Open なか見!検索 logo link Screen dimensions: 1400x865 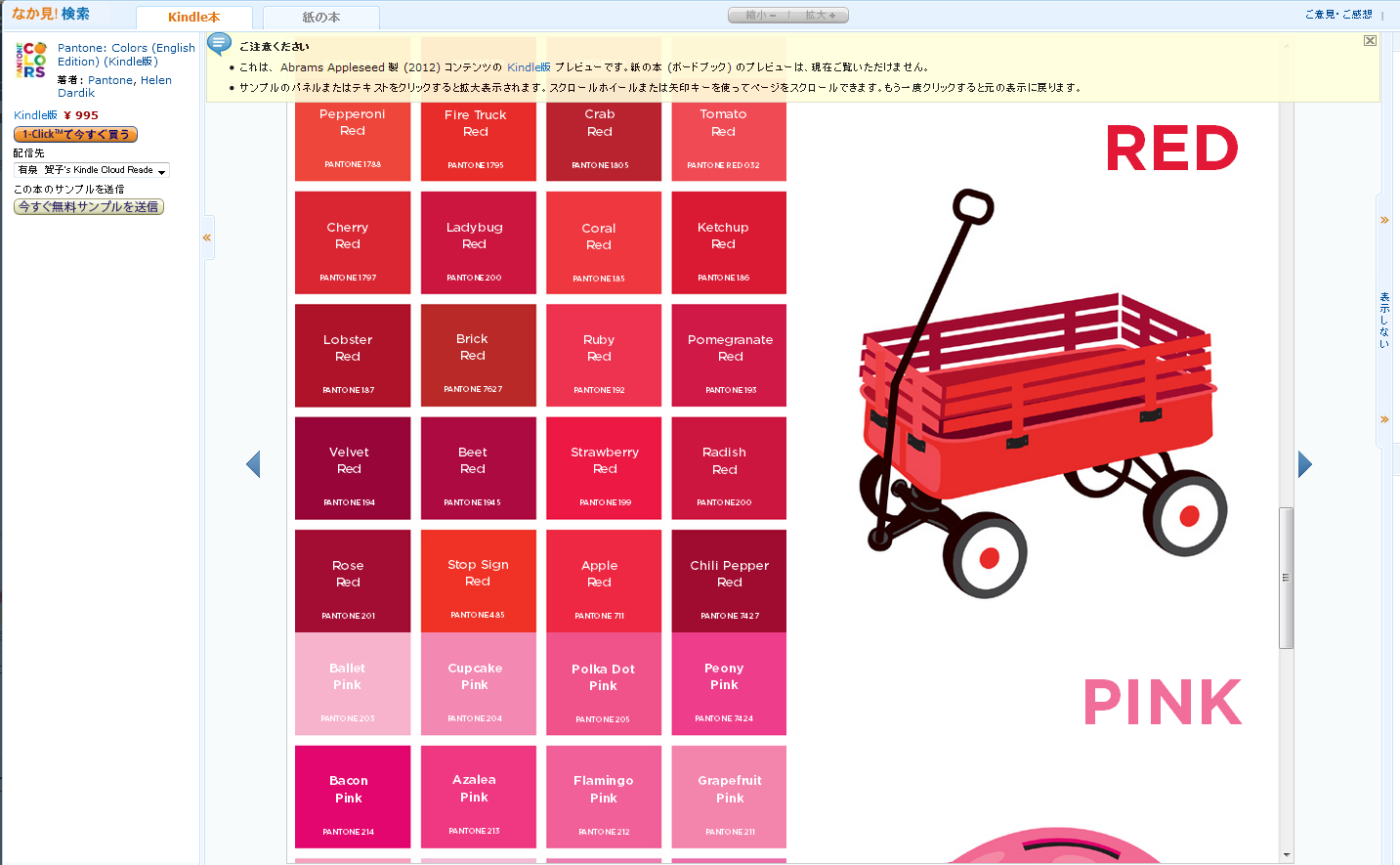pos(51,14)
